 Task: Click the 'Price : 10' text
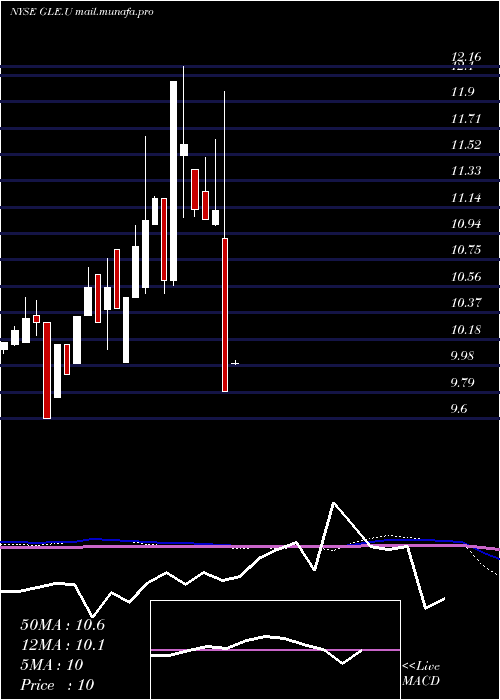(x=57, y=685)
